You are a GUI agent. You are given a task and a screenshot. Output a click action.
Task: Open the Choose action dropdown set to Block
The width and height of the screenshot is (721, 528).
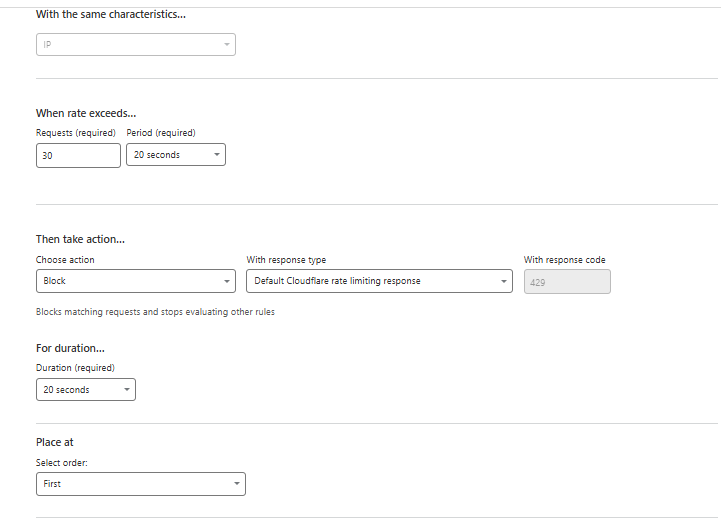point(135,281)
